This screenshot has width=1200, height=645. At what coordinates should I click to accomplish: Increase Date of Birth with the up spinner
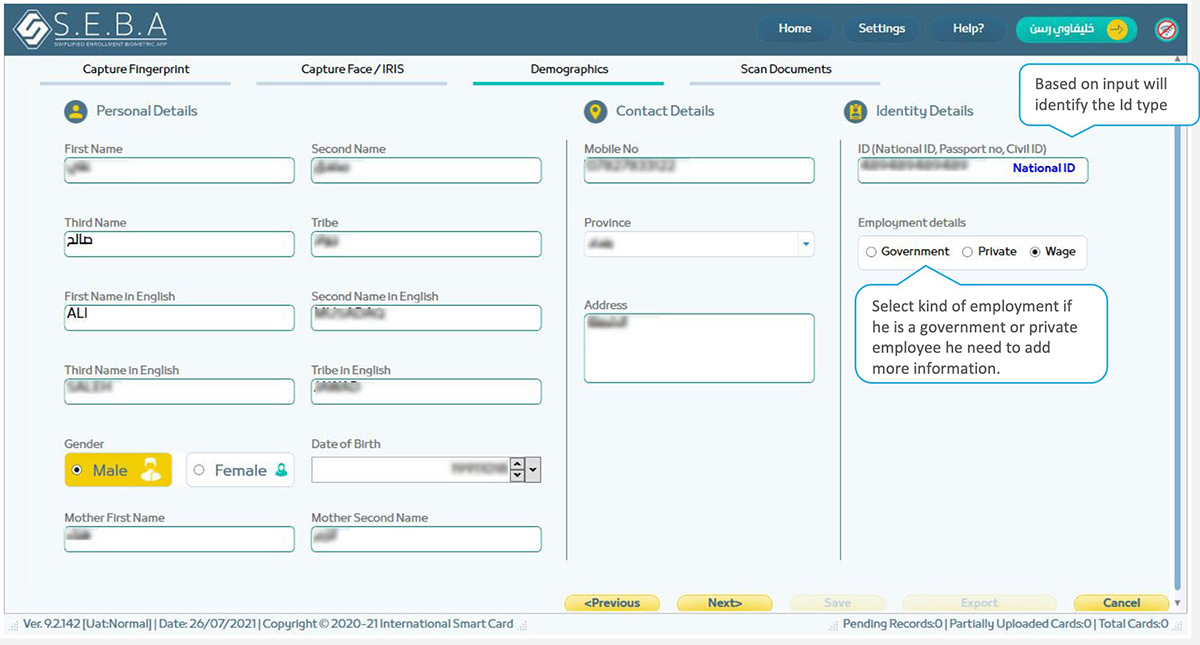point(517,464)
